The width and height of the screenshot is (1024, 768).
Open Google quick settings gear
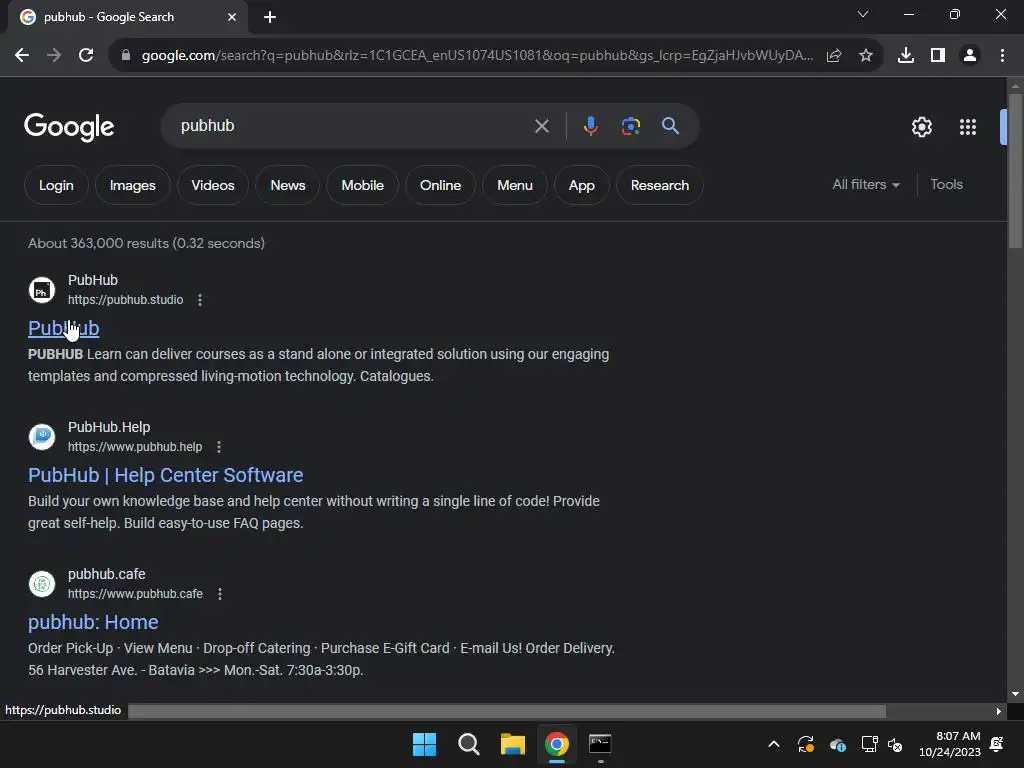pos(921,127)
